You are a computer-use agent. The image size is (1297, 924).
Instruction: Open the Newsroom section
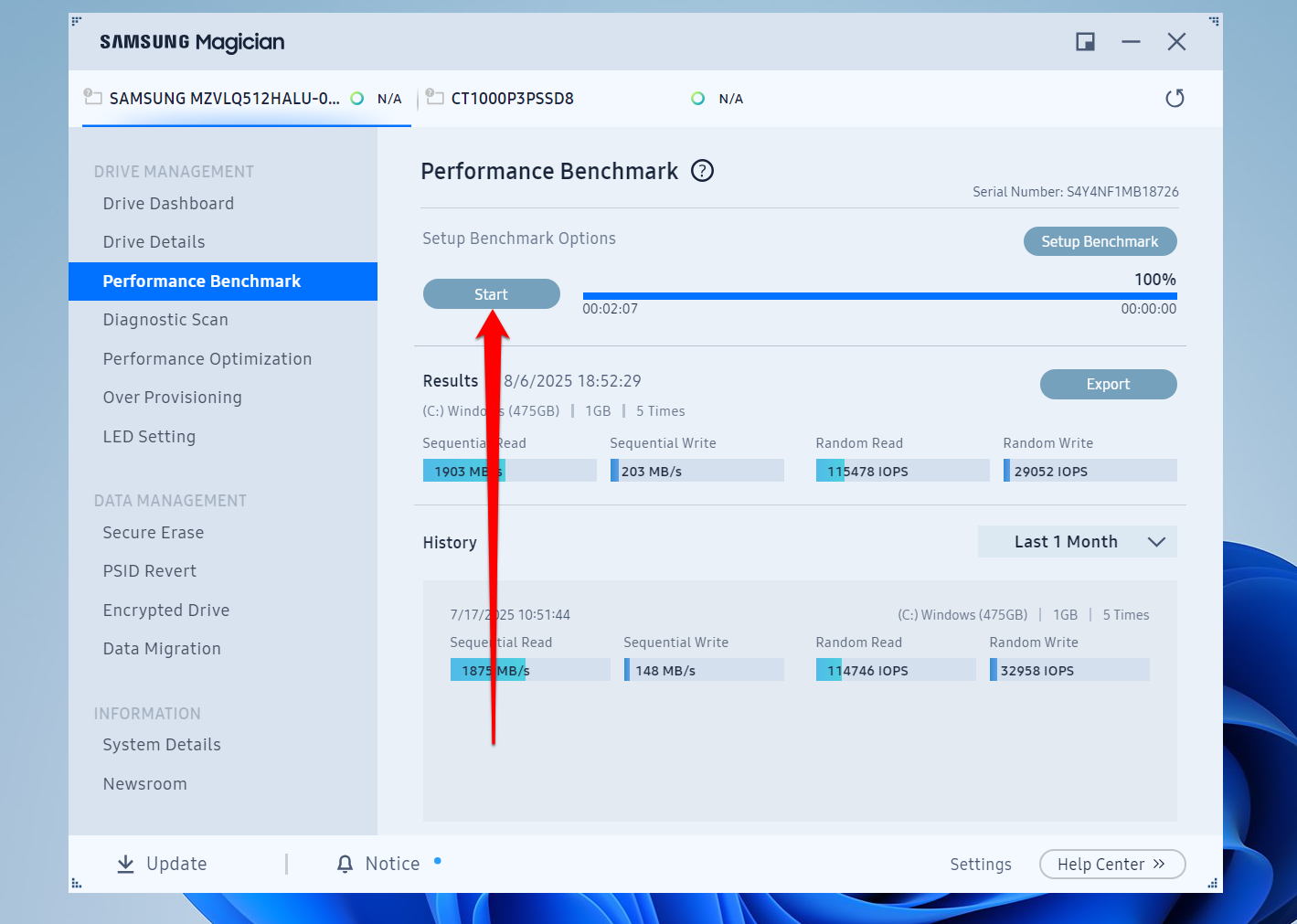coord(144,784)
